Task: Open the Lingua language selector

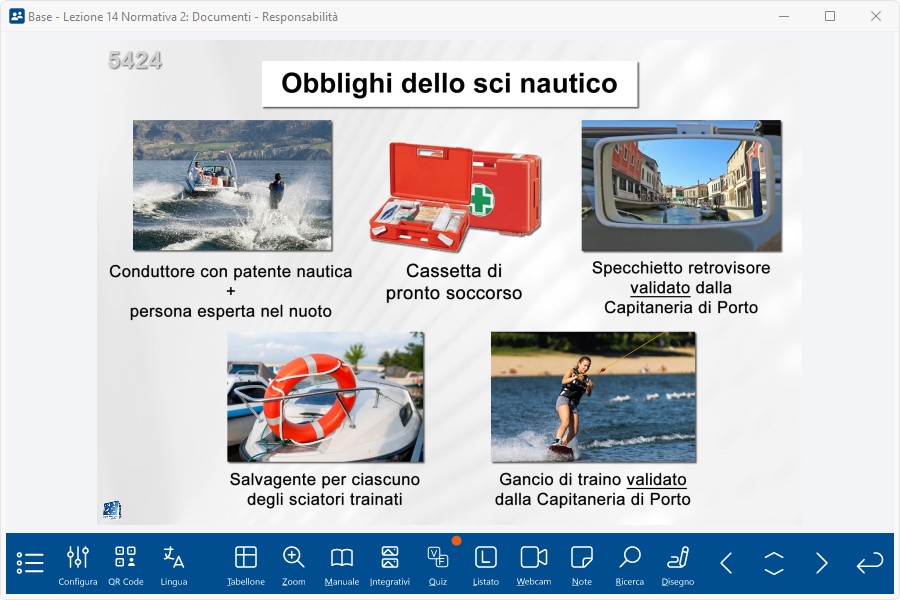Action: 174,565
